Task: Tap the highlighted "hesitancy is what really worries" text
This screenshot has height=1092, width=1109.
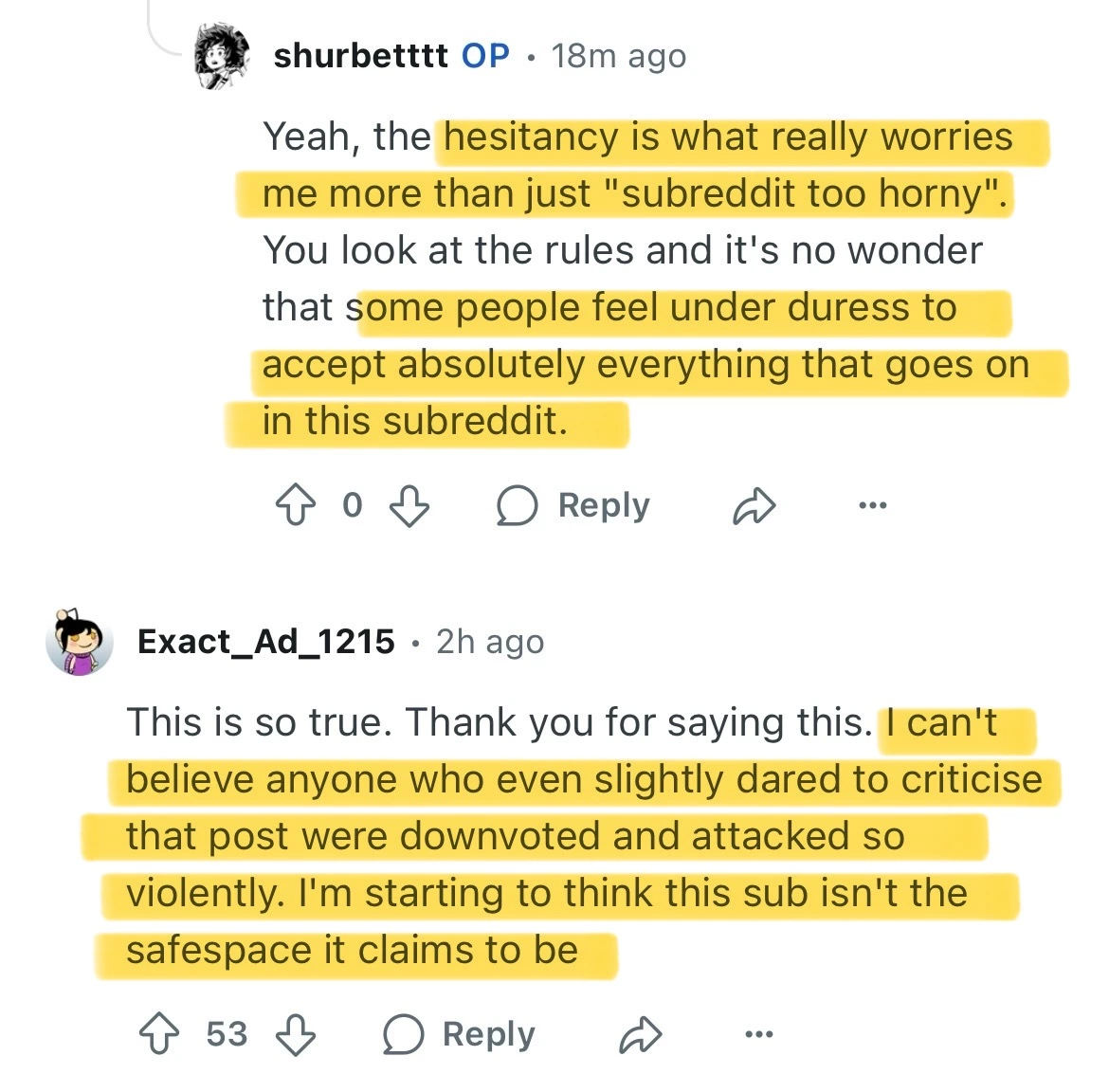Action: [728, 138]
